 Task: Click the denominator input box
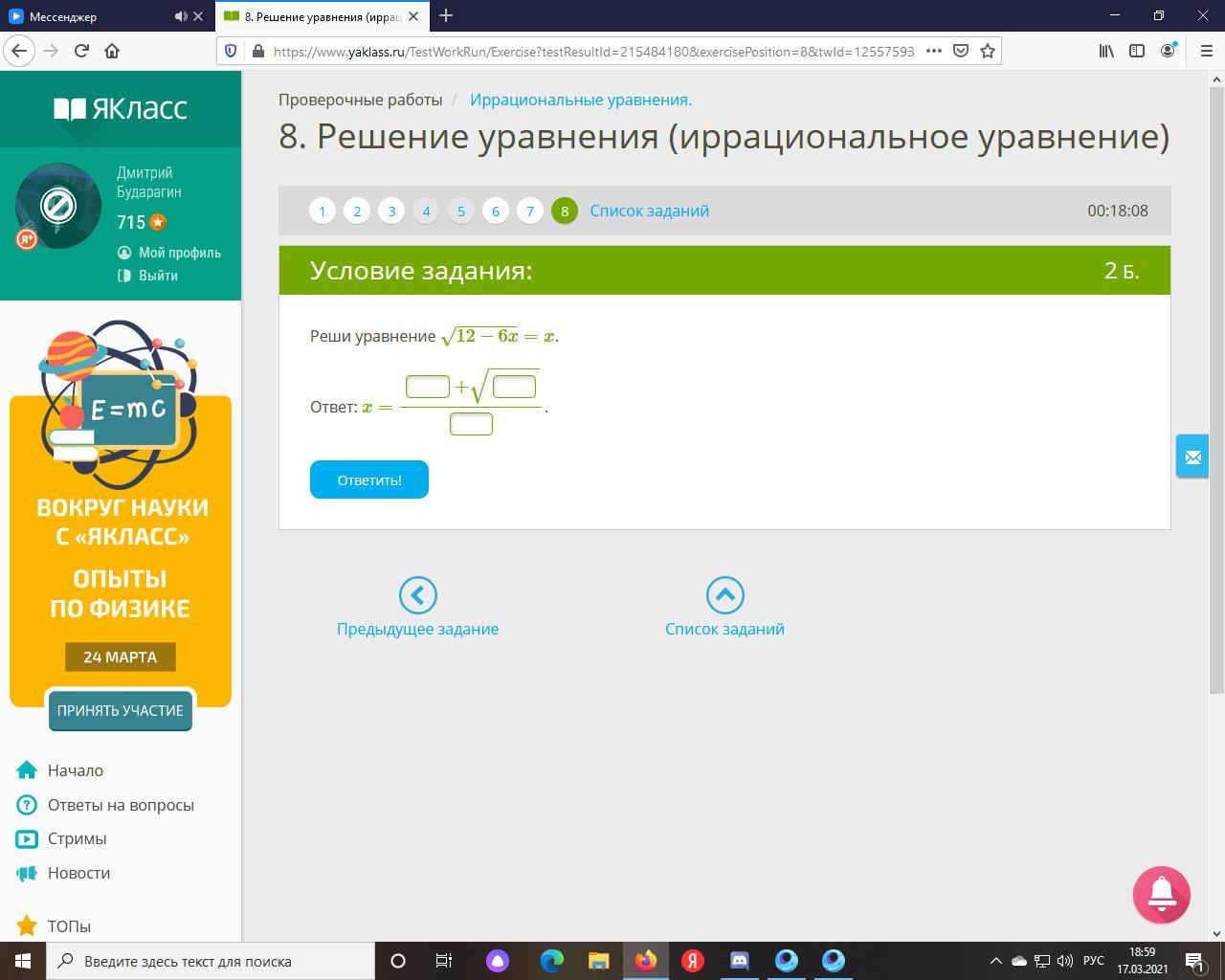[x=471, y=423]
